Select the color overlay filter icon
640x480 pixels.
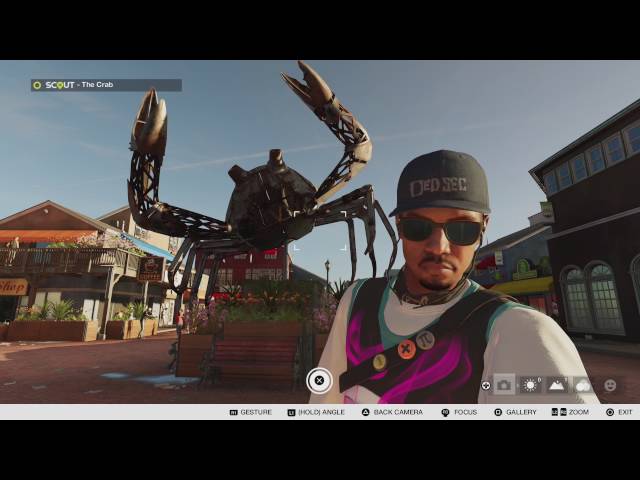pyautogui.click(x=583, y=385)
